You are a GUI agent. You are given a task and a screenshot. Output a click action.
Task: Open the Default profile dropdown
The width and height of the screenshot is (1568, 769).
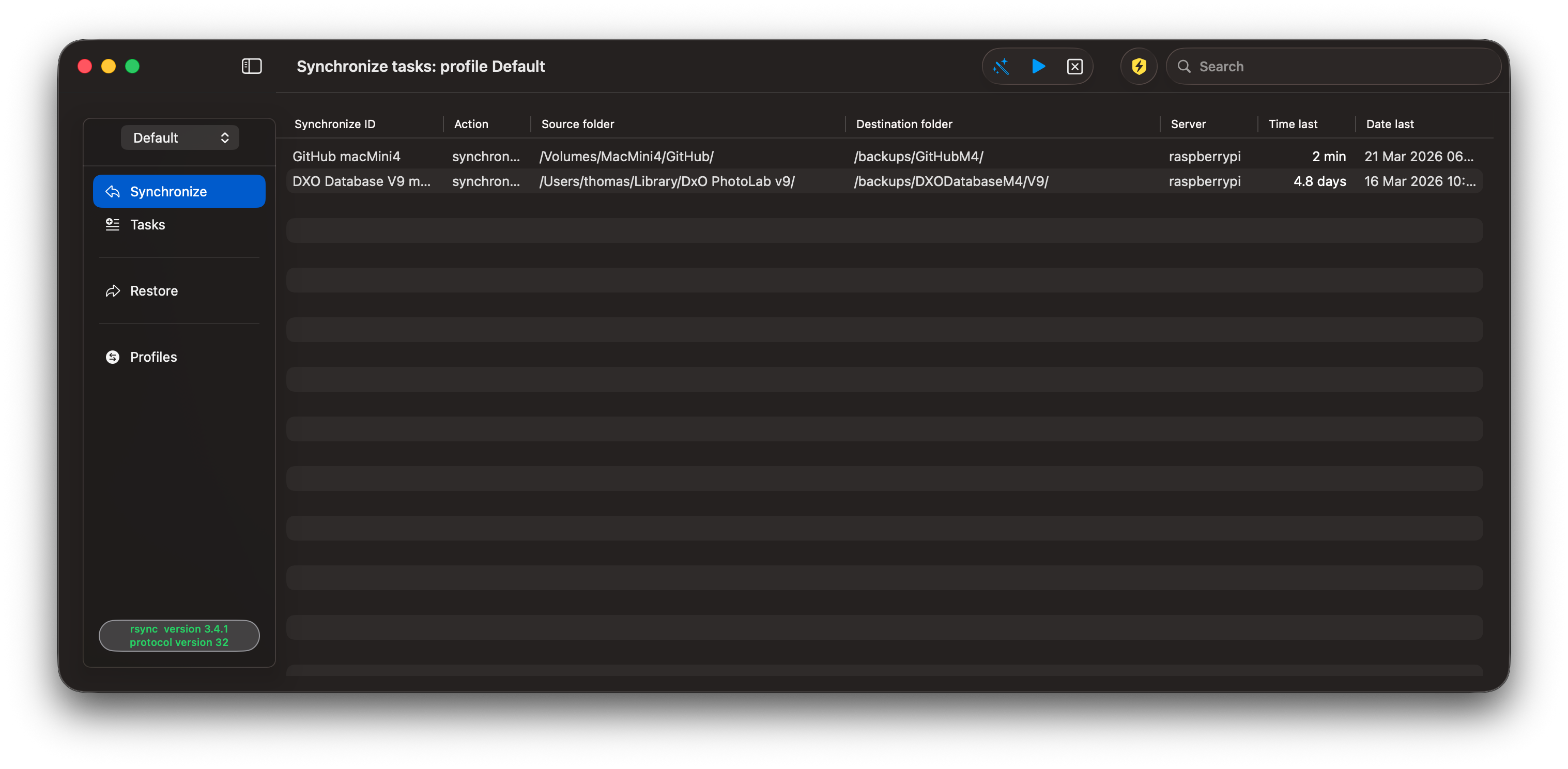point(179,137)
